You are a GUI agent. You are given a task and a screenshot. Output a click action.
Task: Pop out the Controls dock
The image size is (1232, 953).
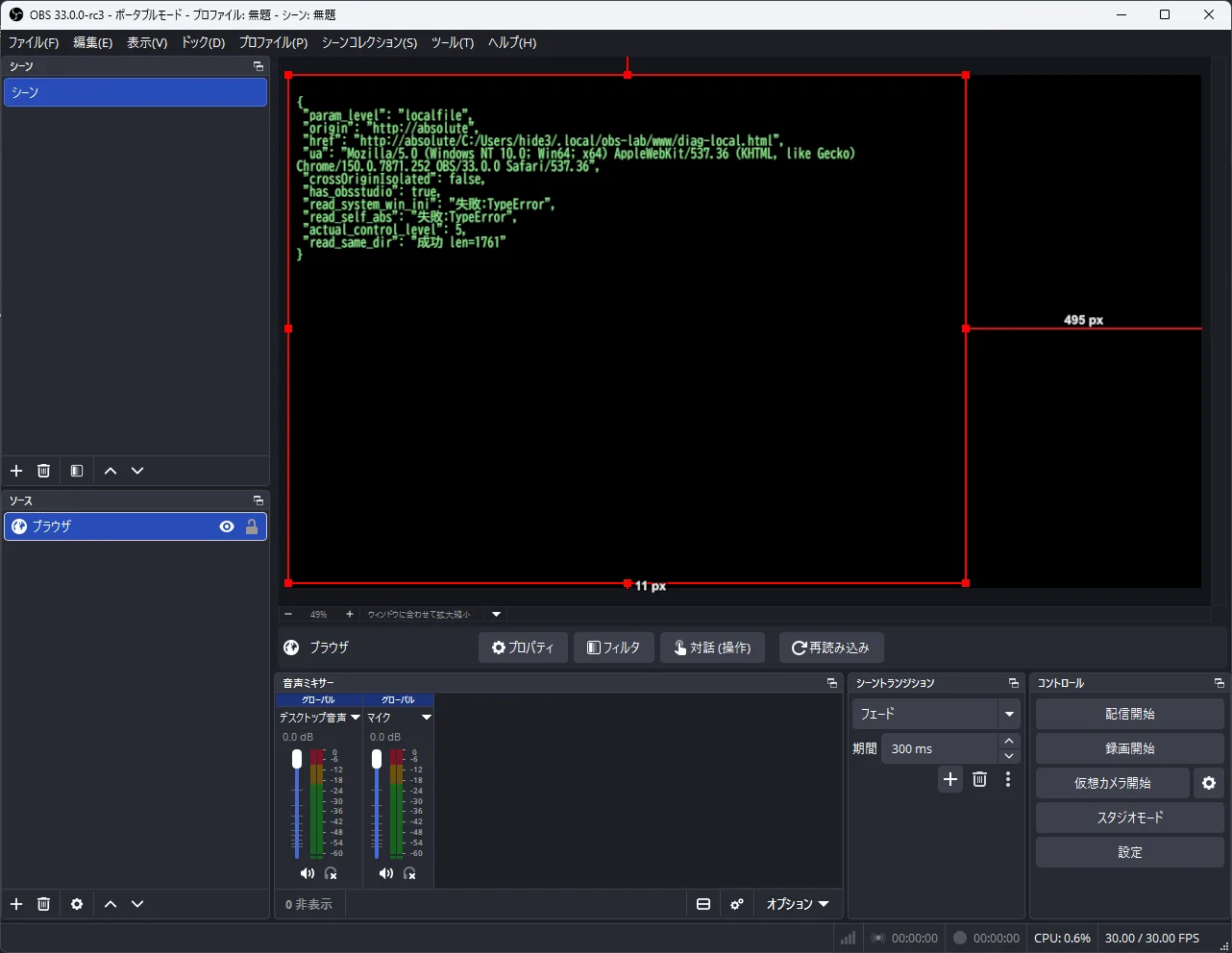[1219, 683]
